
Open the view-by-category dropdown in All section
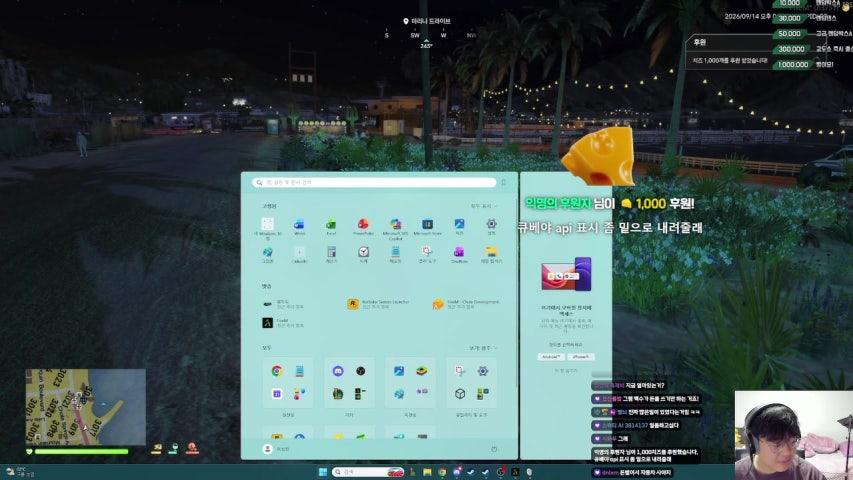(483, 348)
